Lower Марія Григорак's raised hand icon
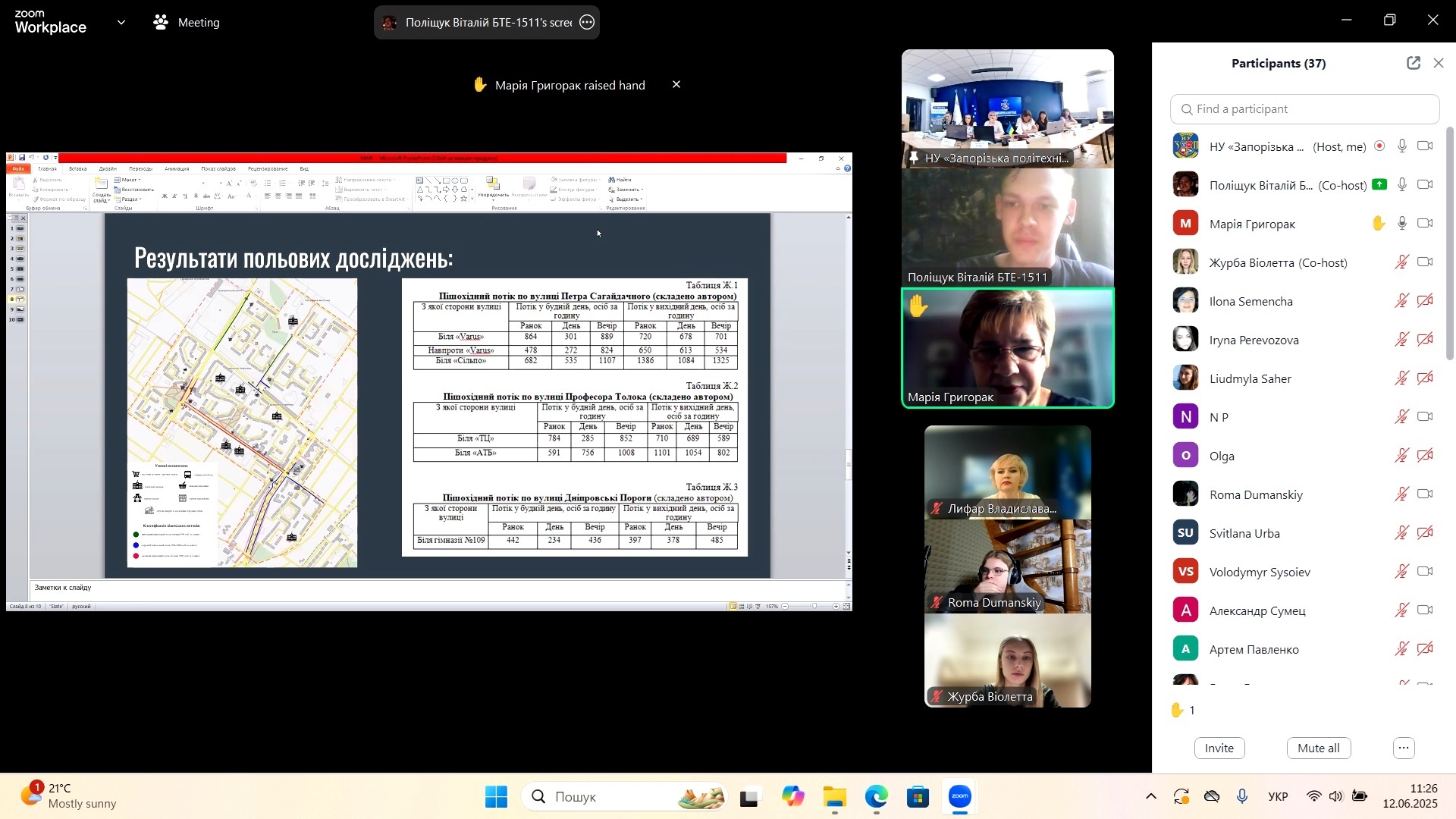 point(1379,224)
